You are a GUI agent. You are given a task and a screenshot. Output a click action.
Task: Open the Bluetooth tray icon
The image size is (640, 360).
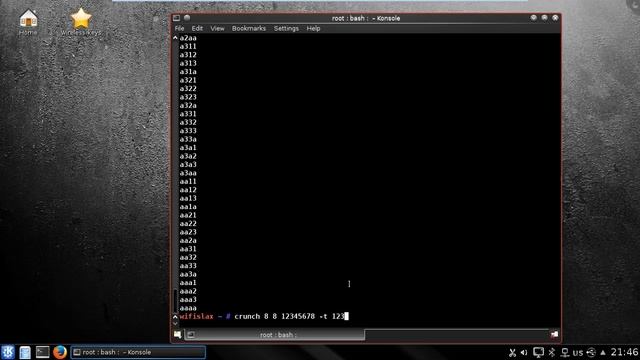(x=552, y=353)
